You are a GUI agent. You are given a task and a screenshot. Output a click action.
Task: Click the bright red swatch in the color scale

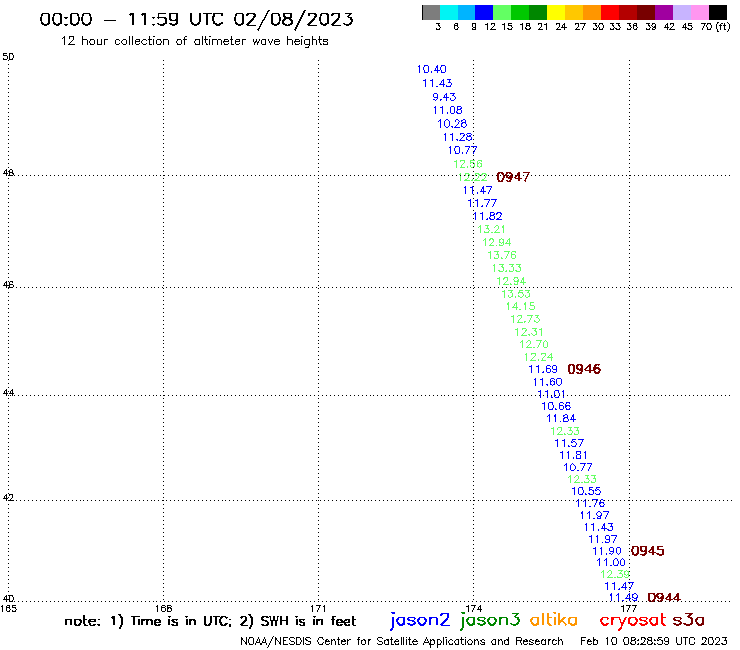click(609, 12)
